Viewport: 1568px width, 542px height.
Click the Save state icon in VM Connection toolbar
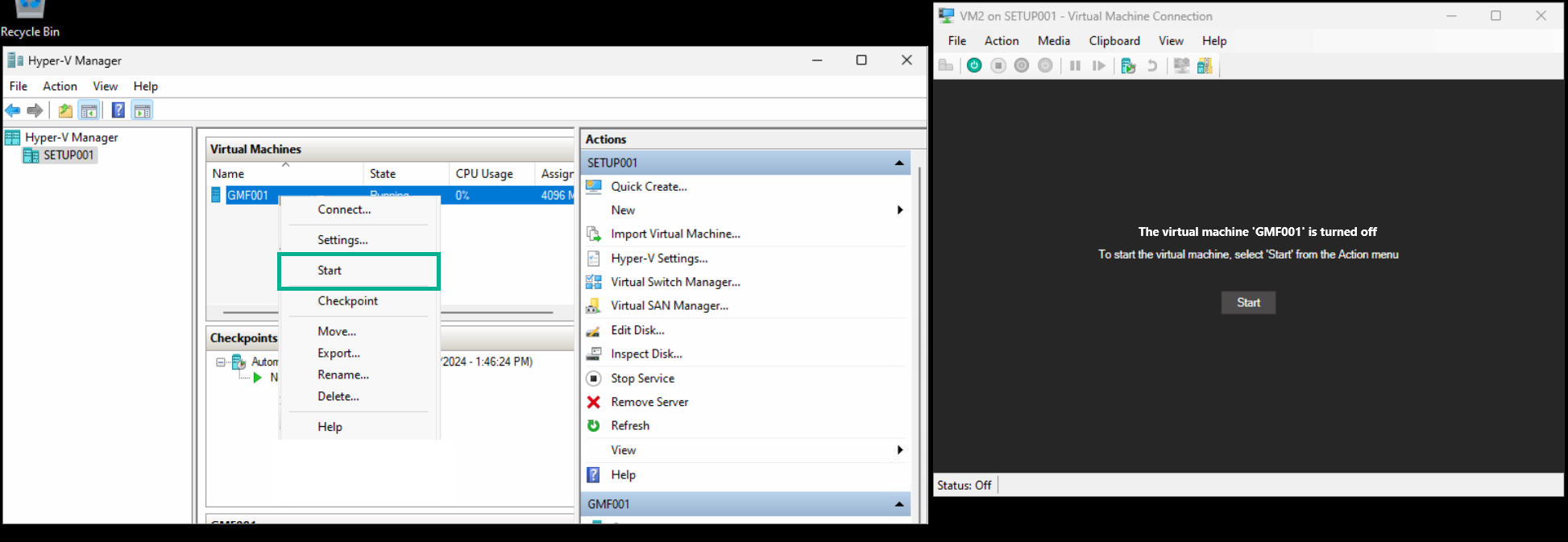(x=1045, y=66)
